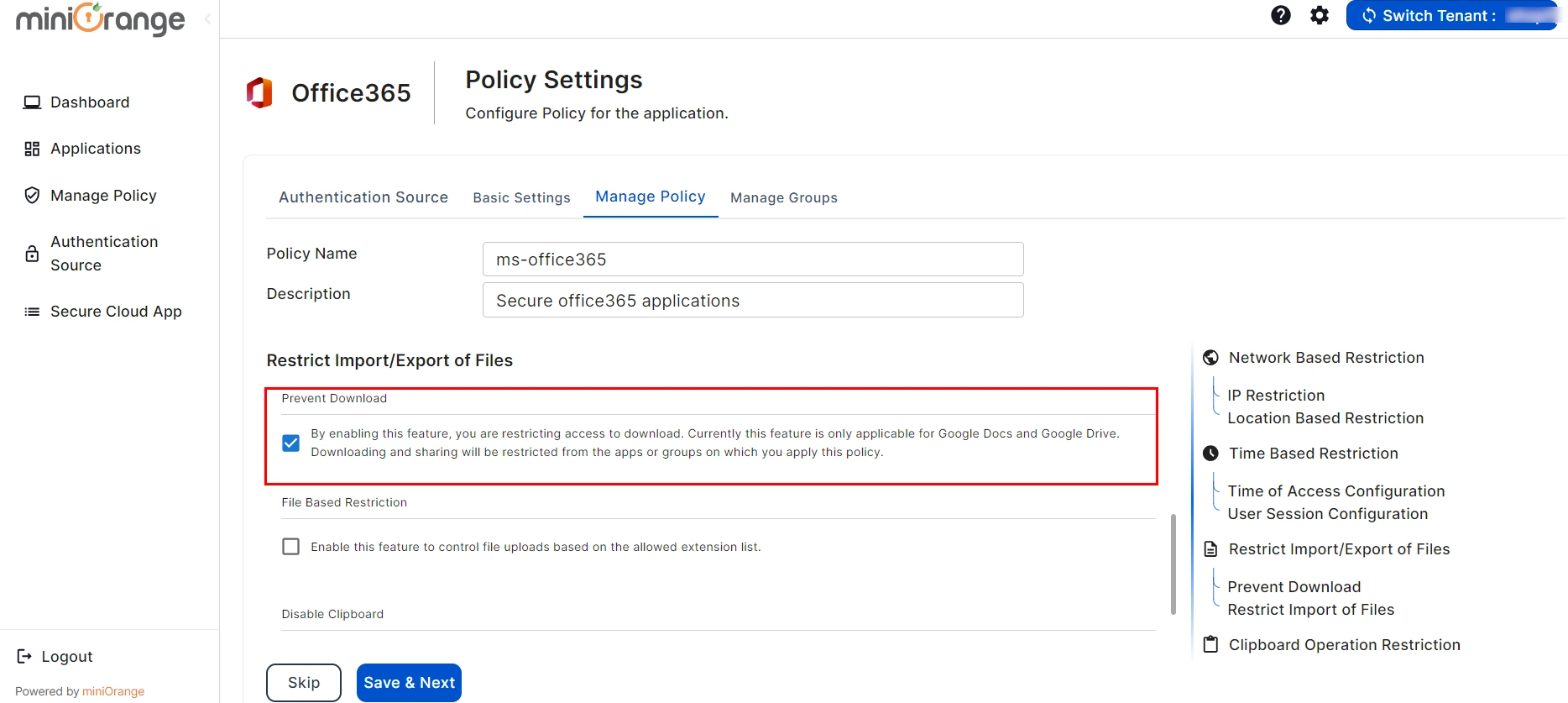Click the Clipboard Operation Restriction clipboard icon
Image resolution: width=1568 pixels, height=703 pixels.
pyautogui.click(x=1210, y=644)
